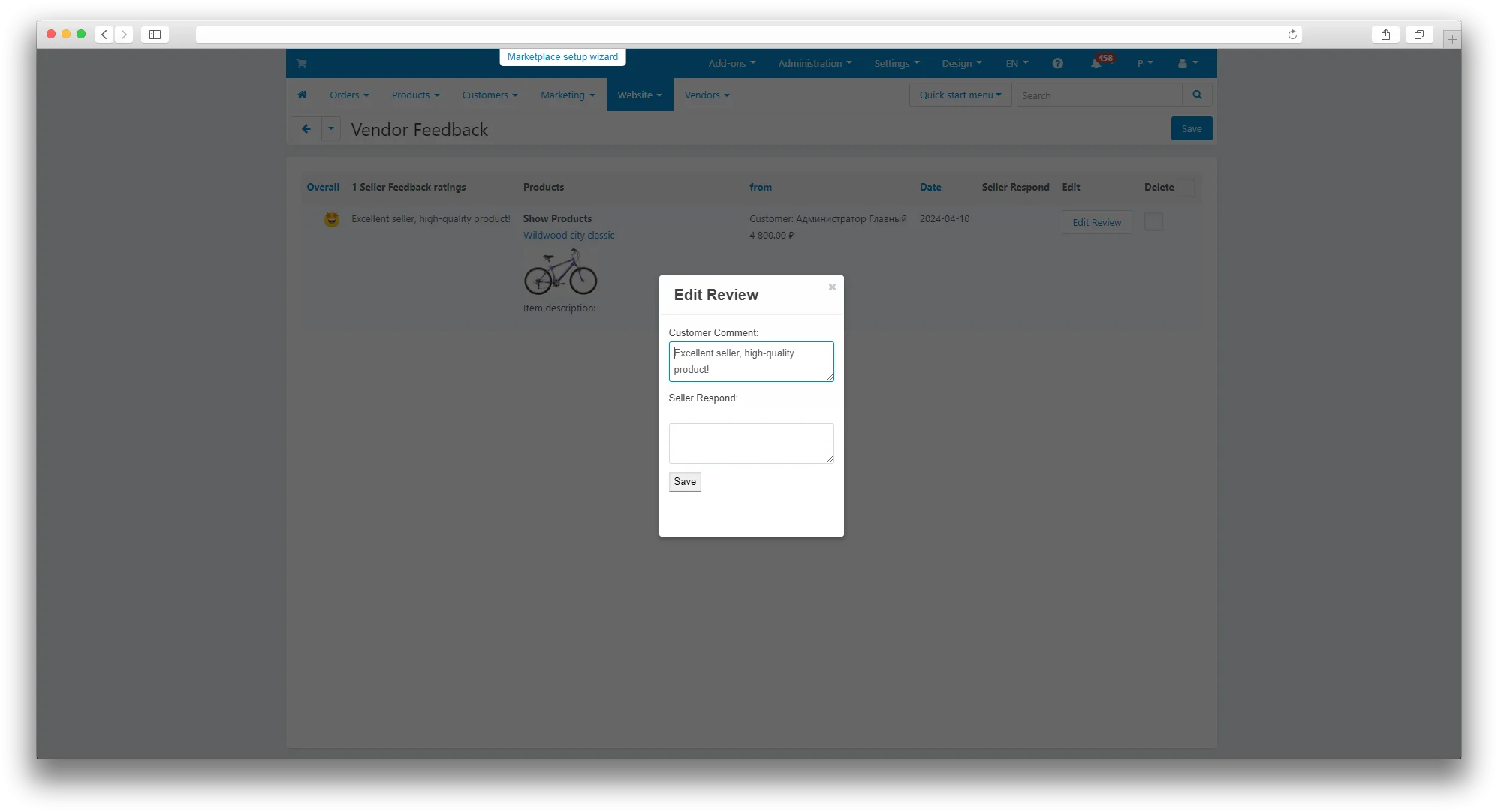
Task: Close the Edit Review dialog
Action: (x=832, y=287)
